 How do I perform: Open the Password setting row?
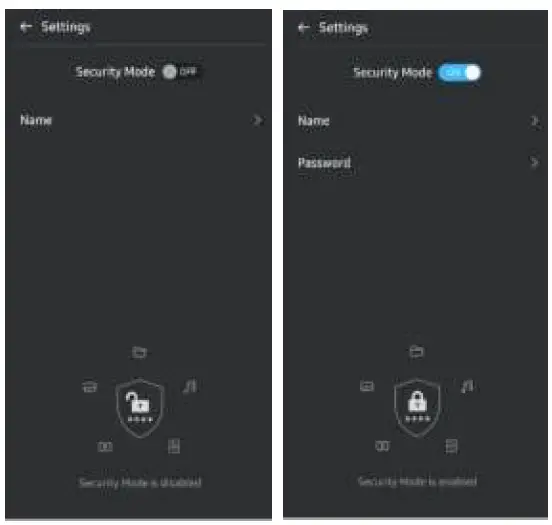[415, 162]
